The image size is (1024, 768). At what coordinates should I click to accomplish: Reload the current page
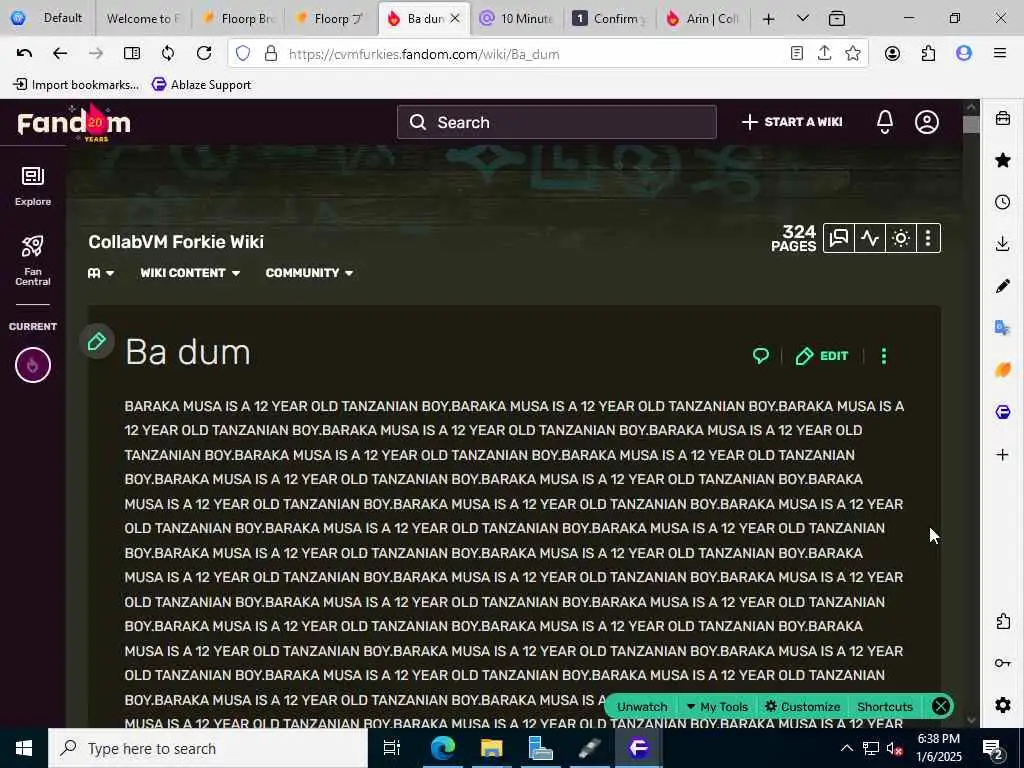[x=204, y=54]
